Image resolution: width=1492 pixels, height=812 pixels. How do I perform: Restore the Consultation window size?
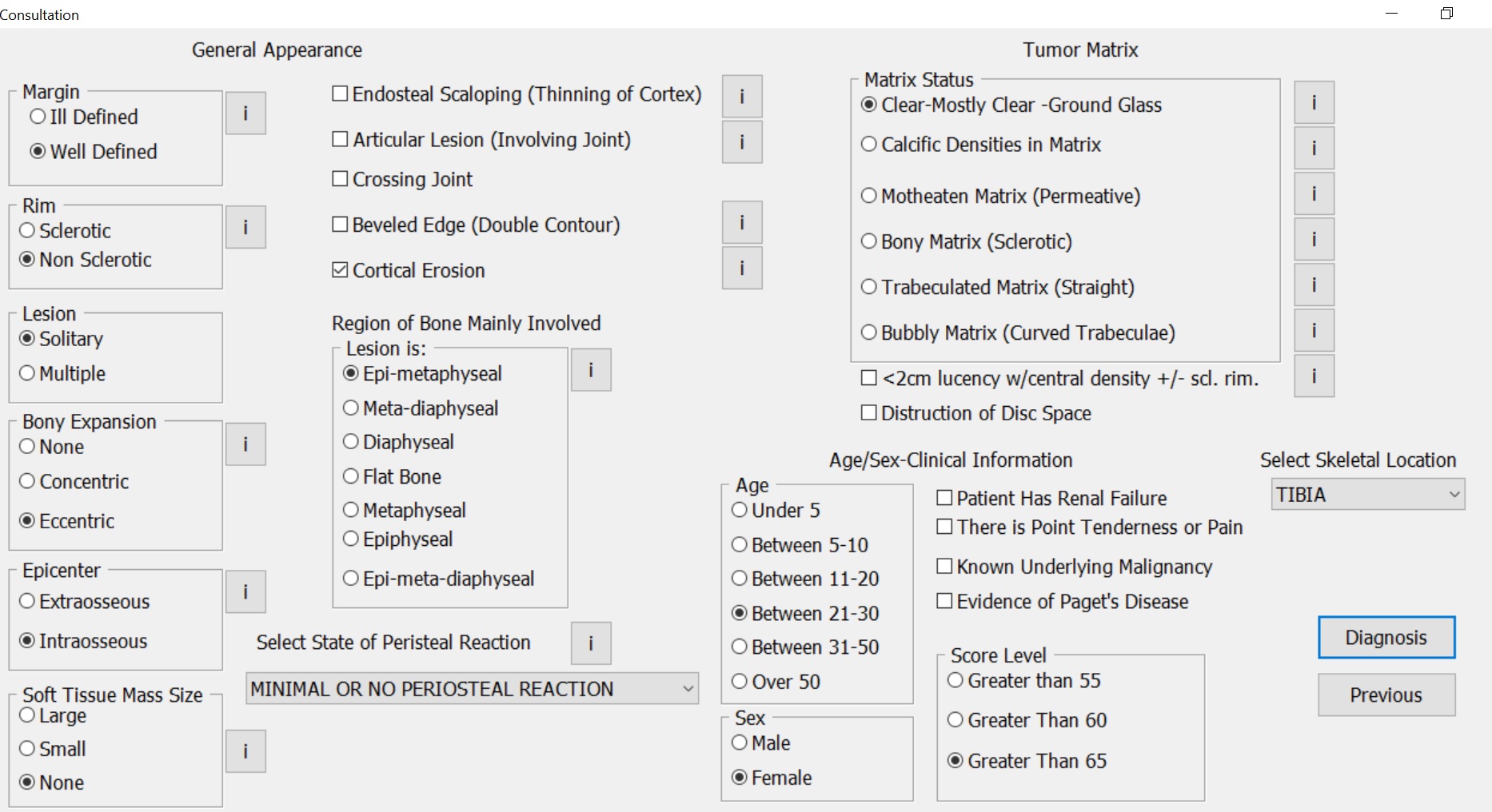1446,14
